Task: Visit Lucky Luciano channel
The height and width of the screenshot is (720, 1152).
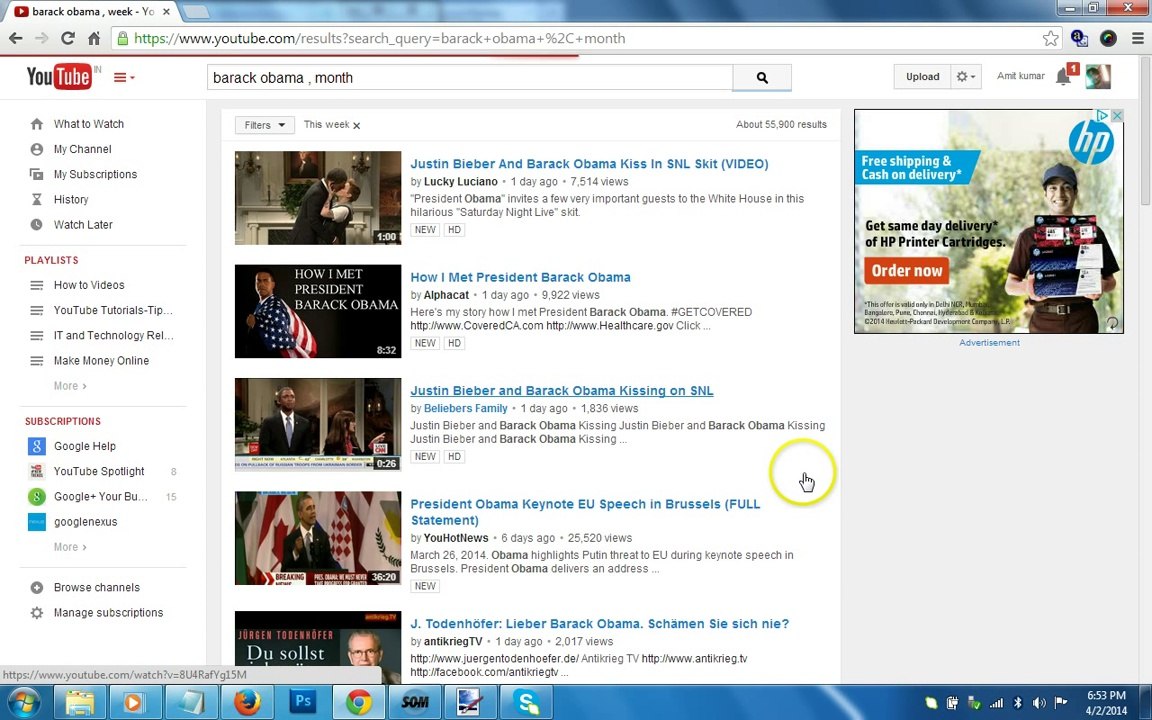Action: coord(461,181)
